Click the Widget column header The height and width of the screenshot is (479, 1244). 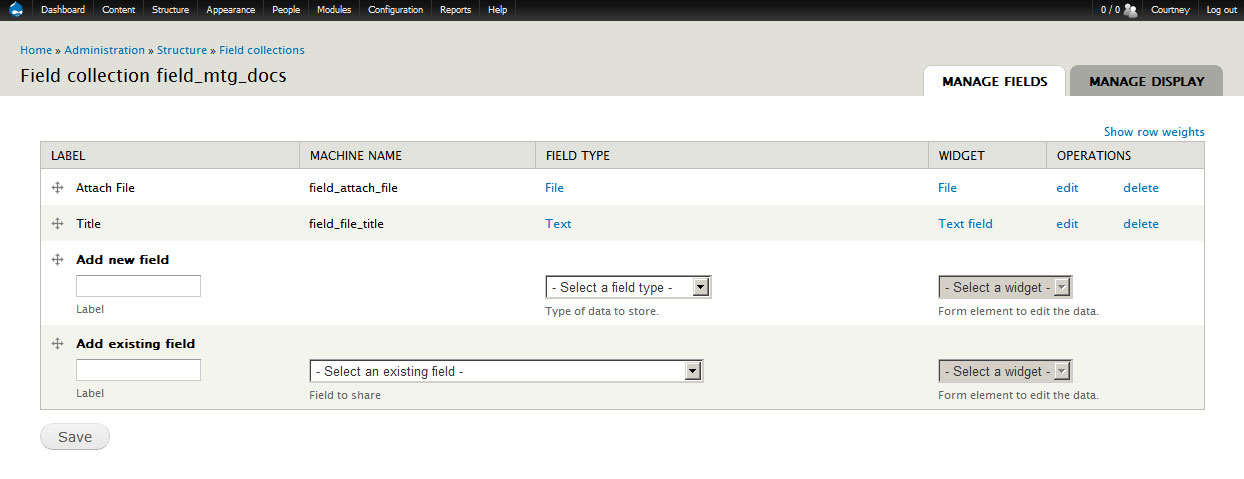pyautogui.click(x=961, y=156)
